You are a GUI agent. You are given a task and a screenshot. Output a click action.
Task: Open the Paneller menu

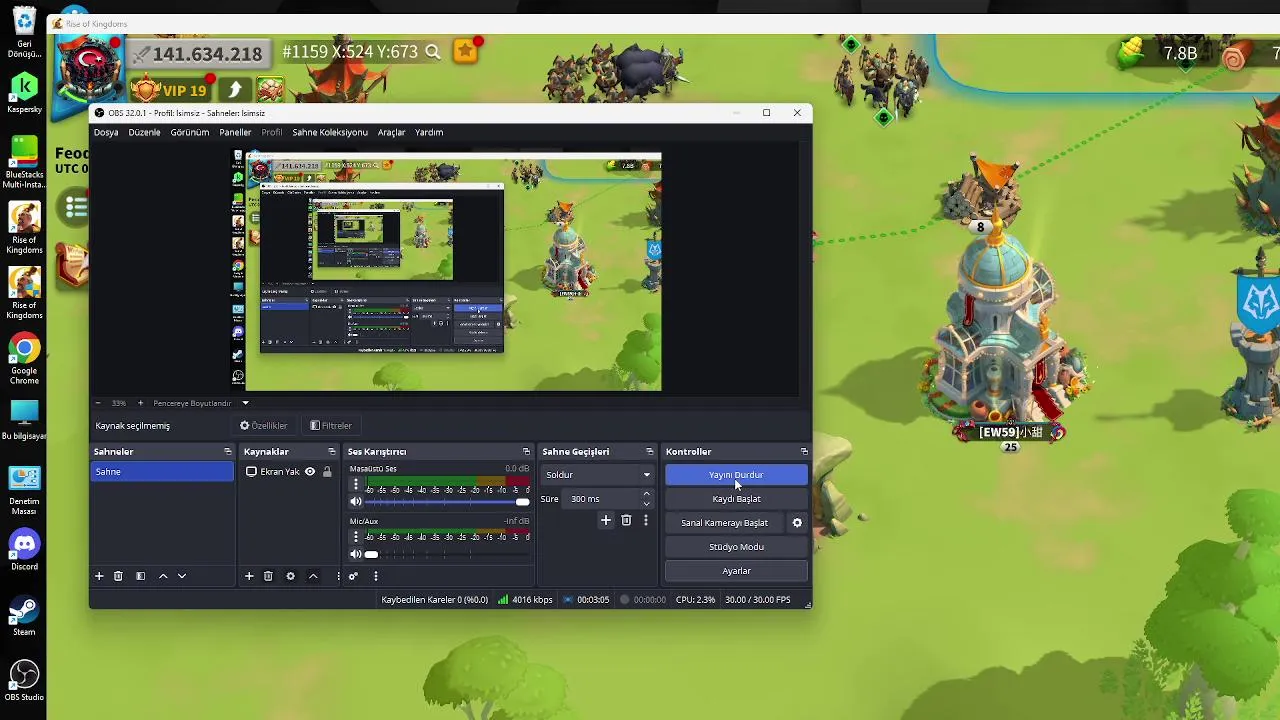coord(235,132)
